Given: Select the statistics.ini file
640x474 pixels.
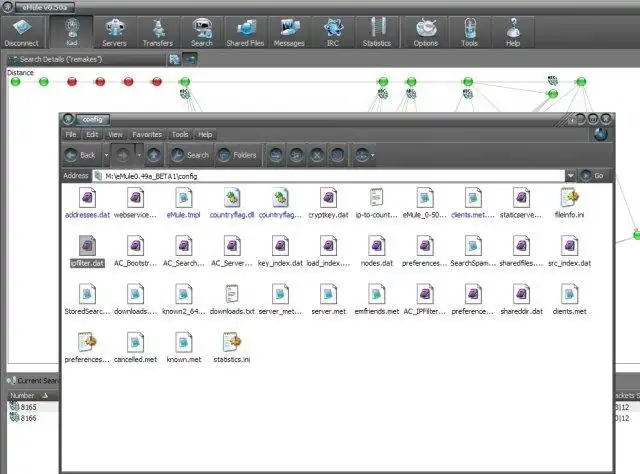Looking at the screenshot, I should (x=232, y=347).
